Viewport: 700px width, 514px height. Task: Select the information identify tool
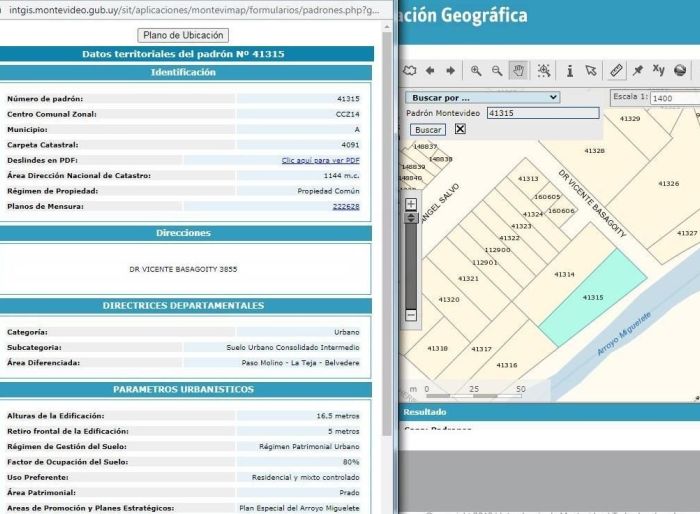pyautogui.click(x=570, y=71)
